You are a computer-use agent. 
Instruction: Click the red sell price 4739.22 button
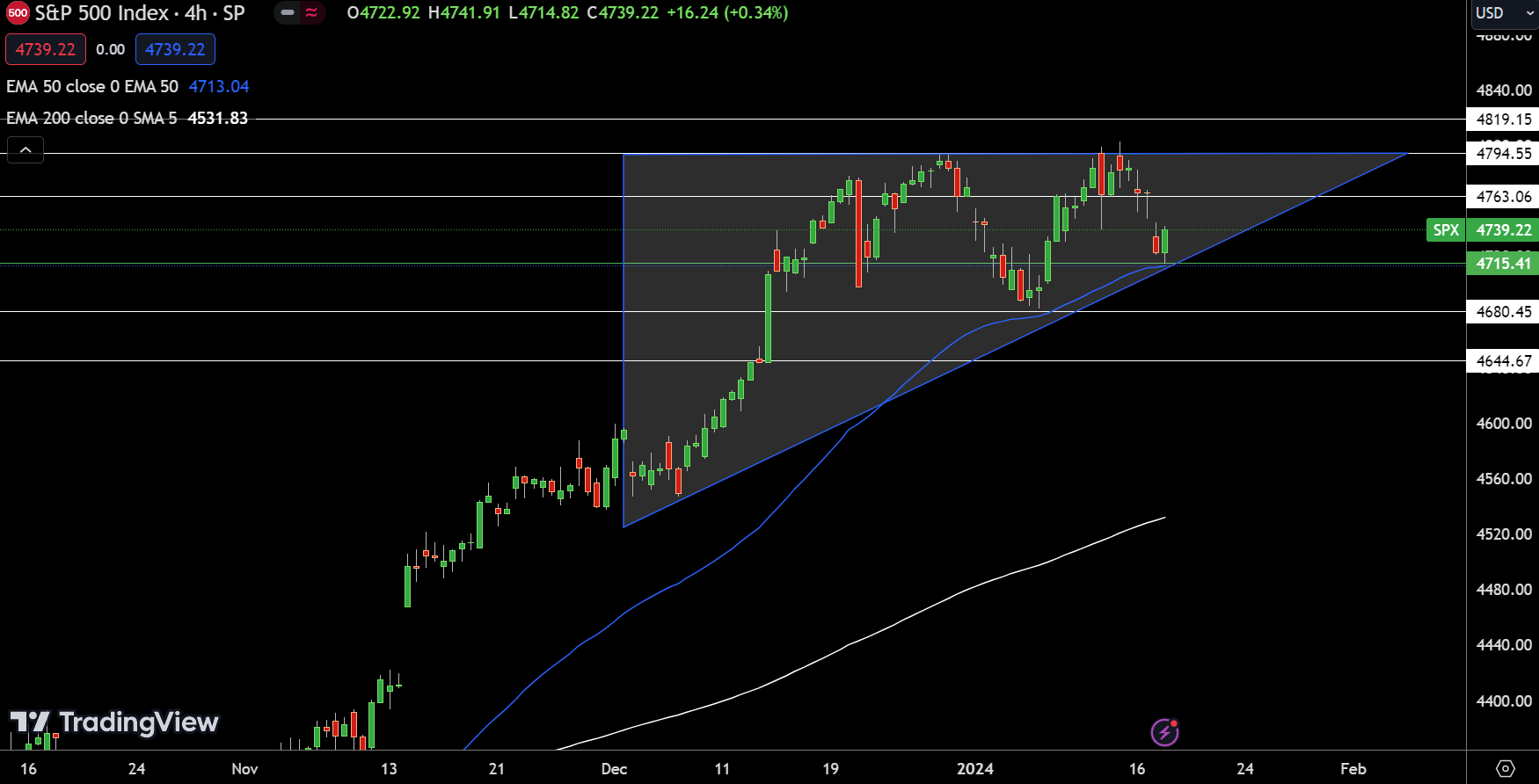(x=46, y=49)
